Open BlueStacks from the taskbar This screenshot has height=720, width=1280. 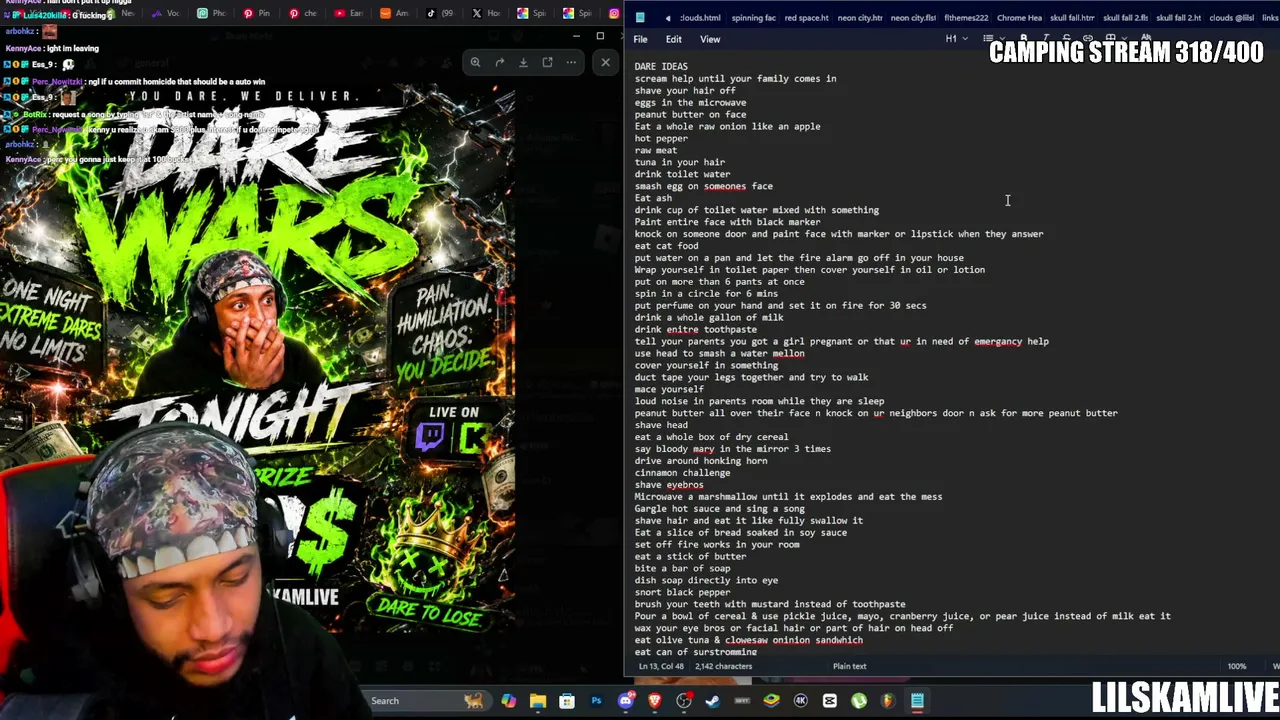coord(771,701)
